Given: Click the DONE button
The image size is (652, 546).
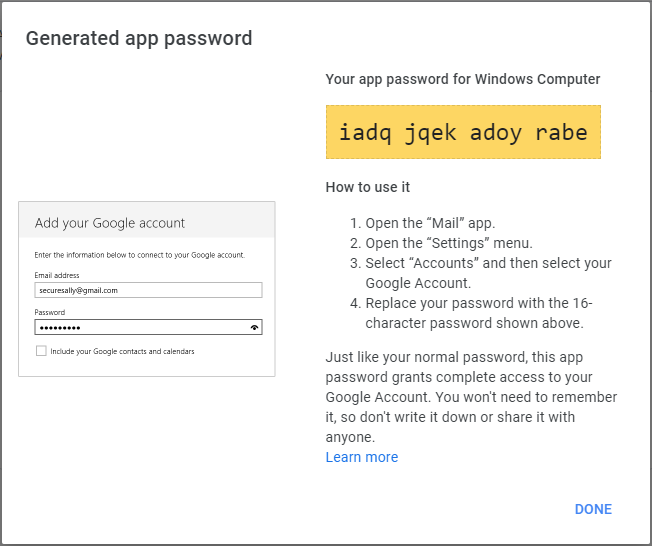Looking at the screenshot, I should (593, 509).
